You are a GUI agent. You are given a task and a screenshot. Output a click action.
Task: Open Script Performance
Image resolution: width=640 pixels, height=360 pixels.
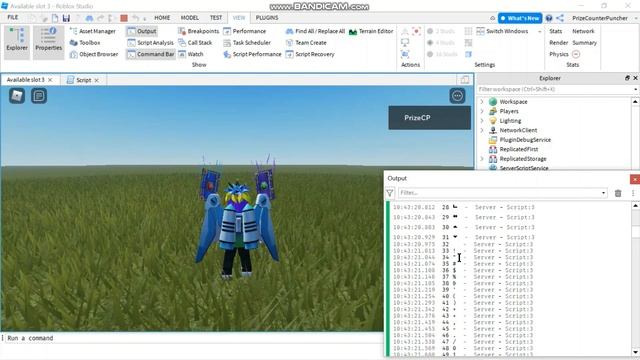pos(252,54)
